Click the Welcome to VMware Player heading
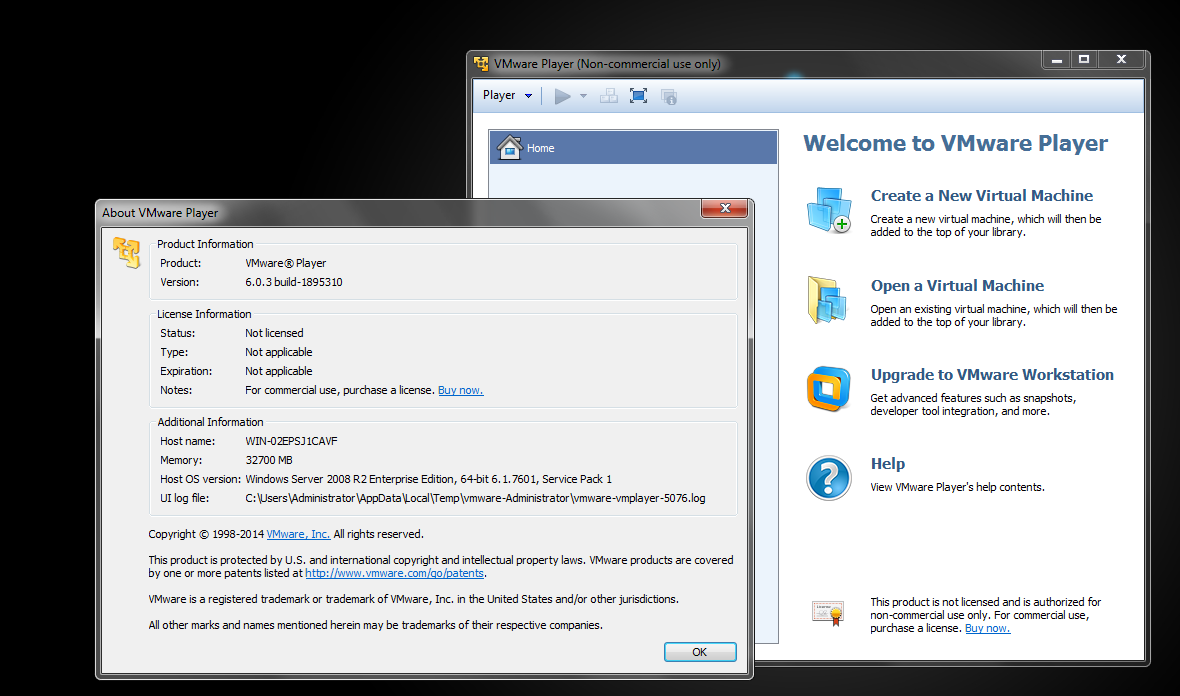The image size is (1180, 696). click(x=955, y=143)
